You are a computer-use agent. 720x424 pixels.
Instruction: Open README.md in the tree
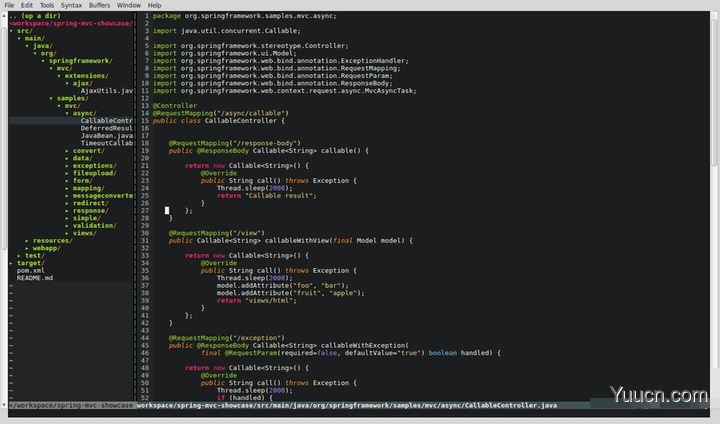35,278
